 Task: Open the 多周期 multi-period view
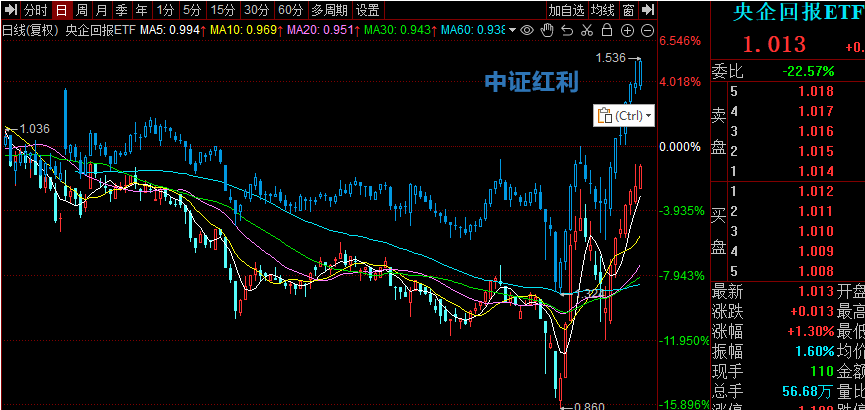329,10
